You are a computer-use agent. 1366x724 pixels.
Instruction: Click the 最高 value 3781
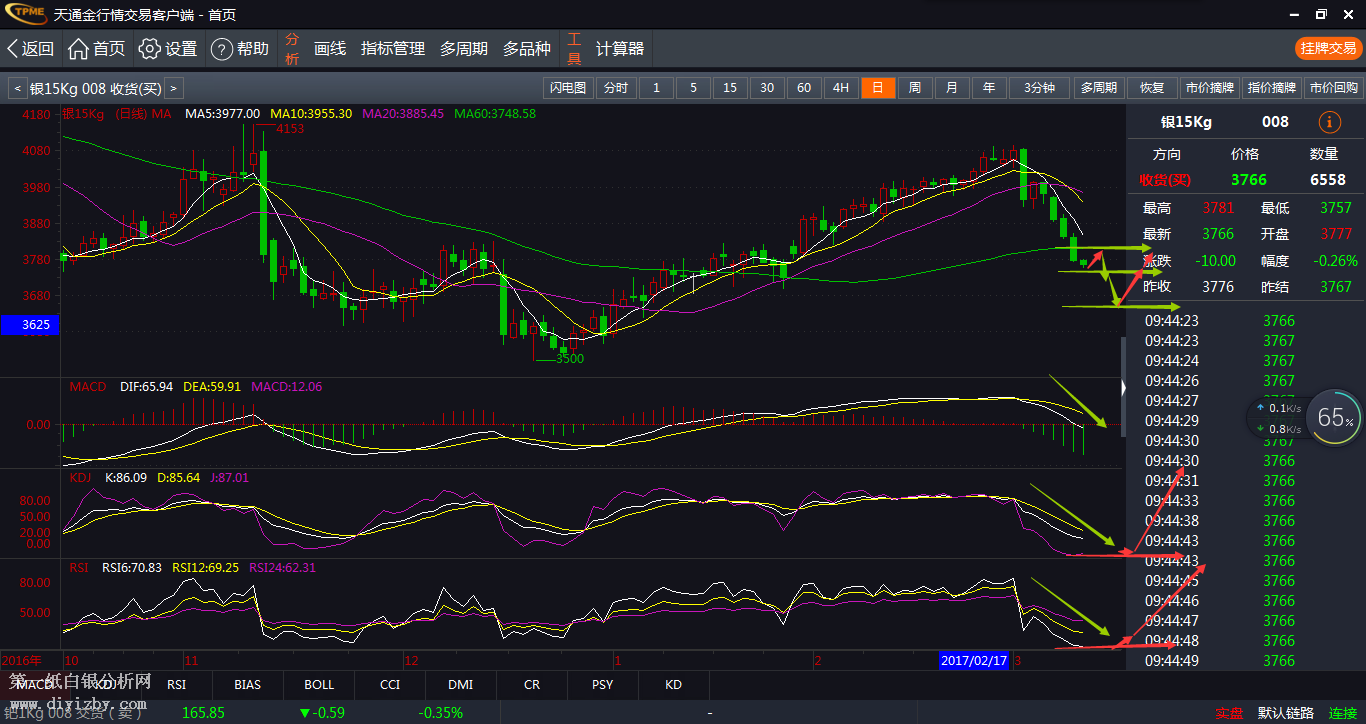point(1218,208)
